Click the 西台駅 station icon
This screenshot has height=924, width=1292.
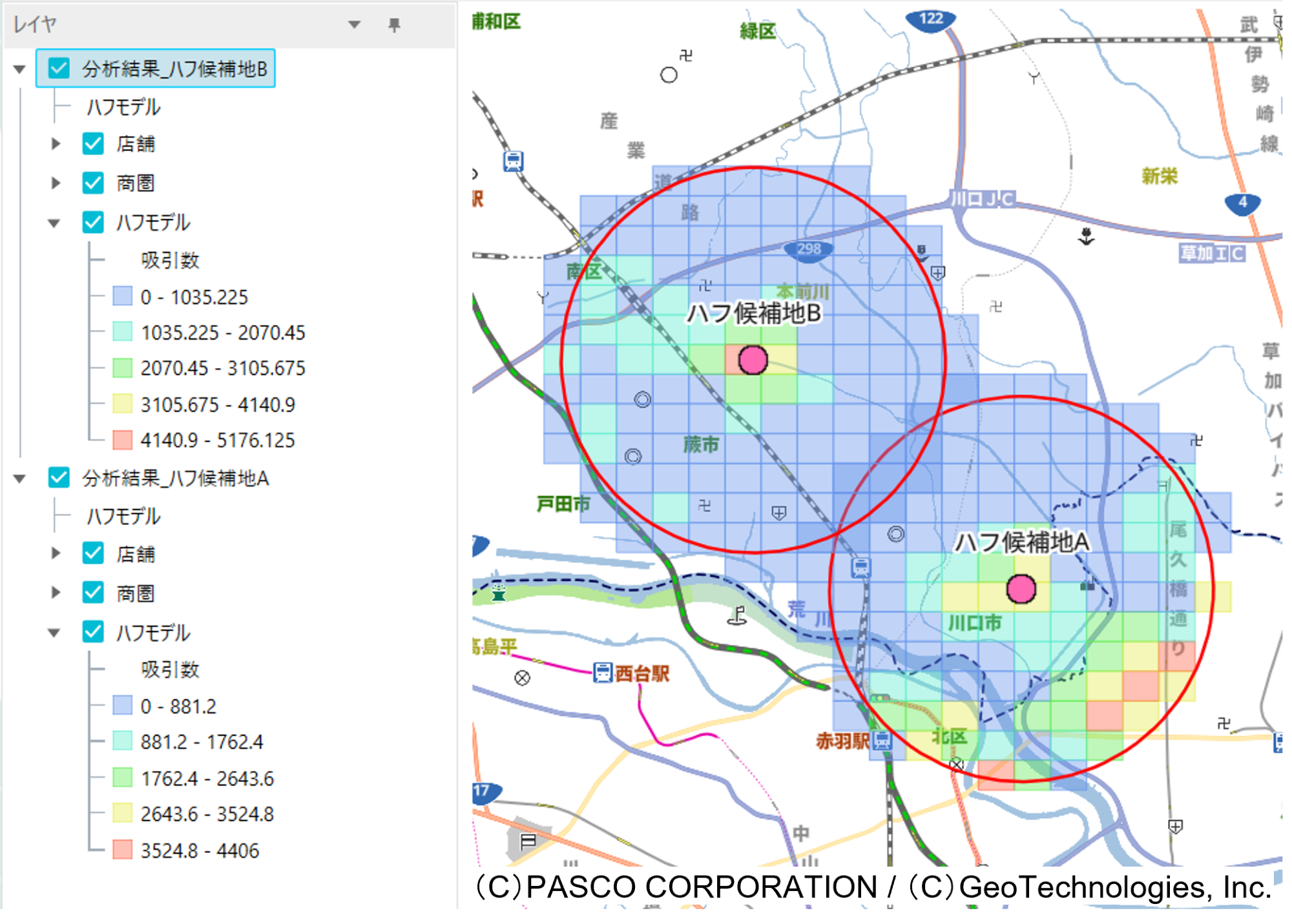(602, 673)
